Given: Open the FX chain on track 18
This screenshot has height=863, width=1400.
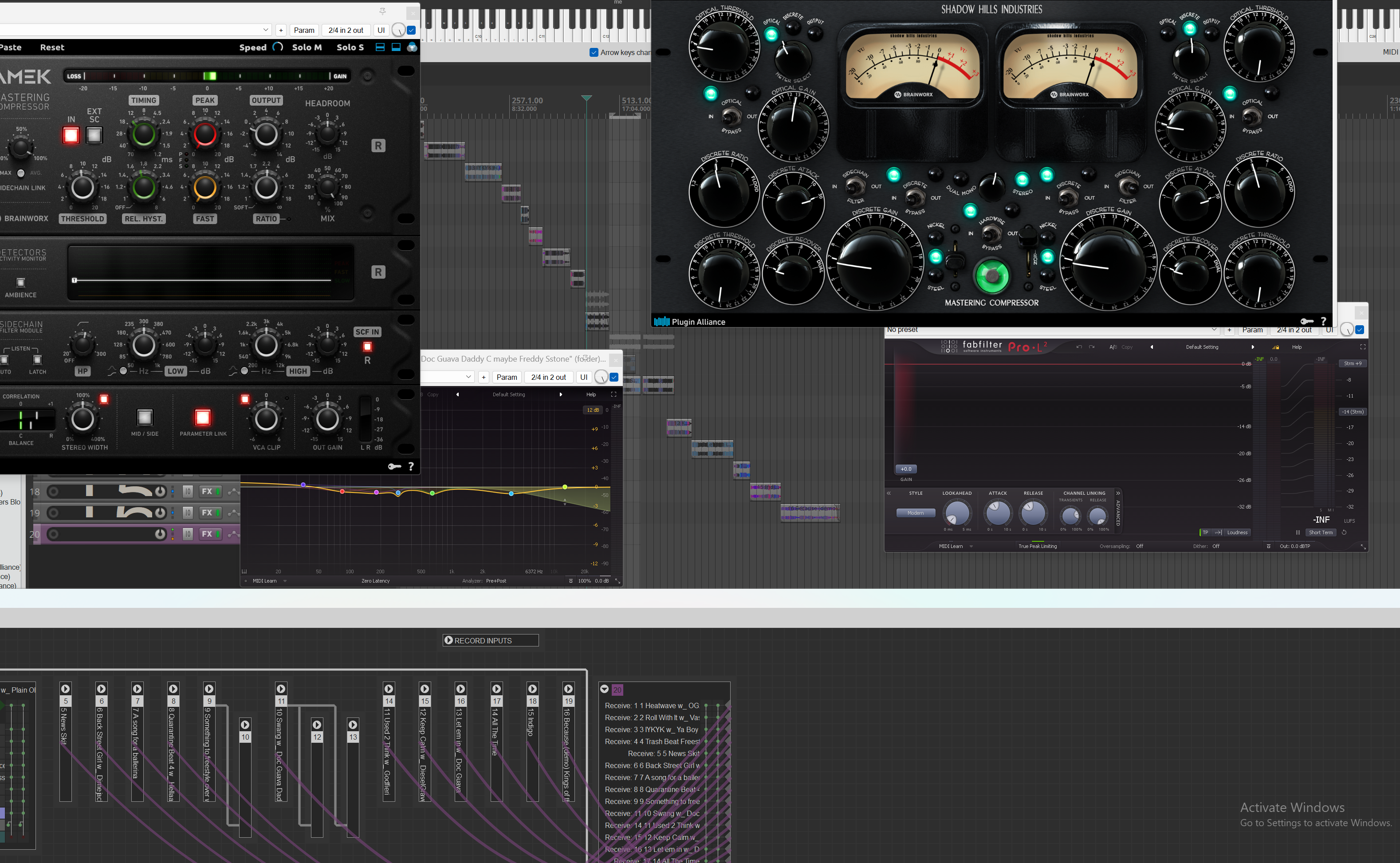Looking at the screenshot, I should coord(210,492).
